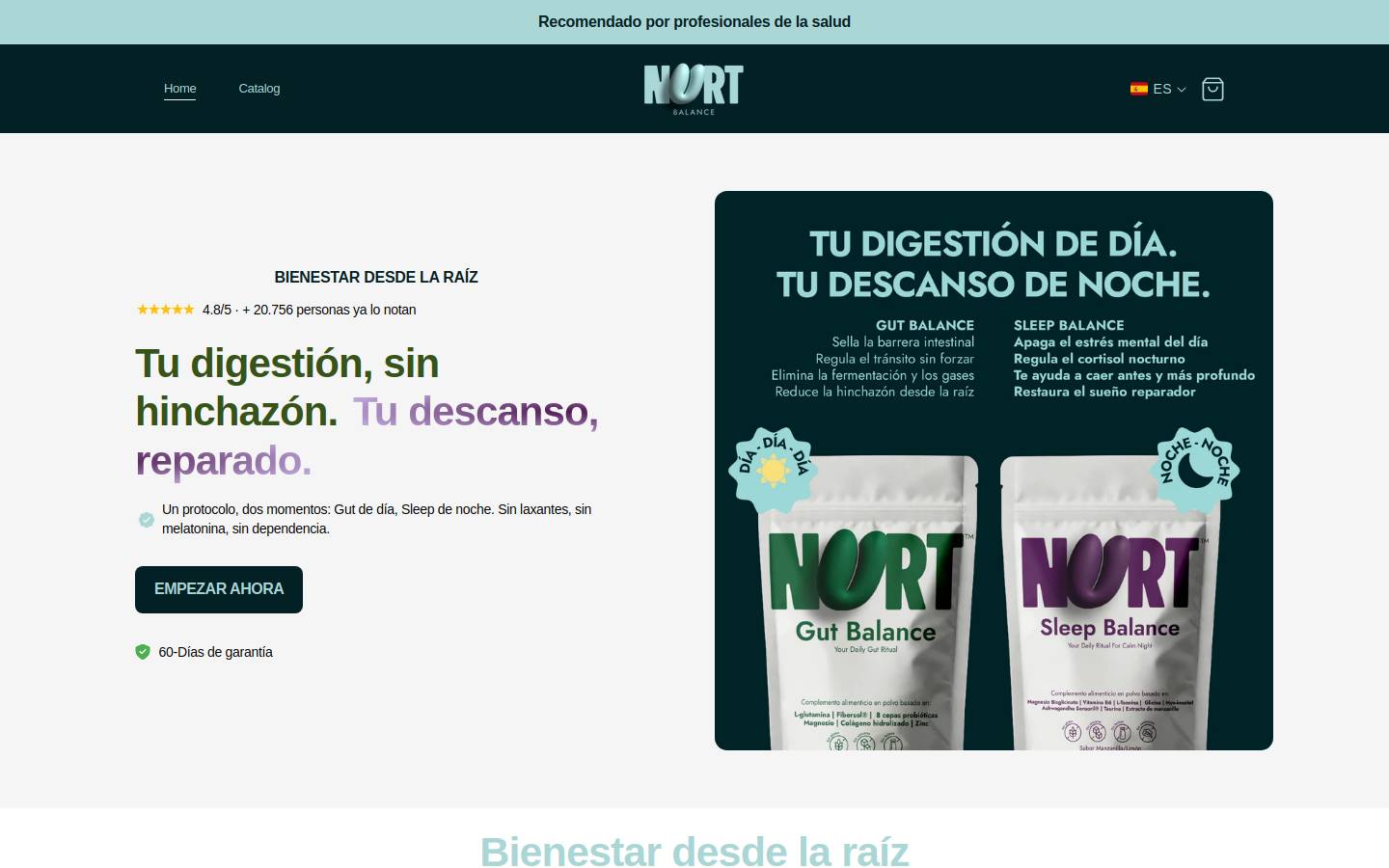
Task: Click the '60-Días de garantía' text
Action: coord(216,652)
